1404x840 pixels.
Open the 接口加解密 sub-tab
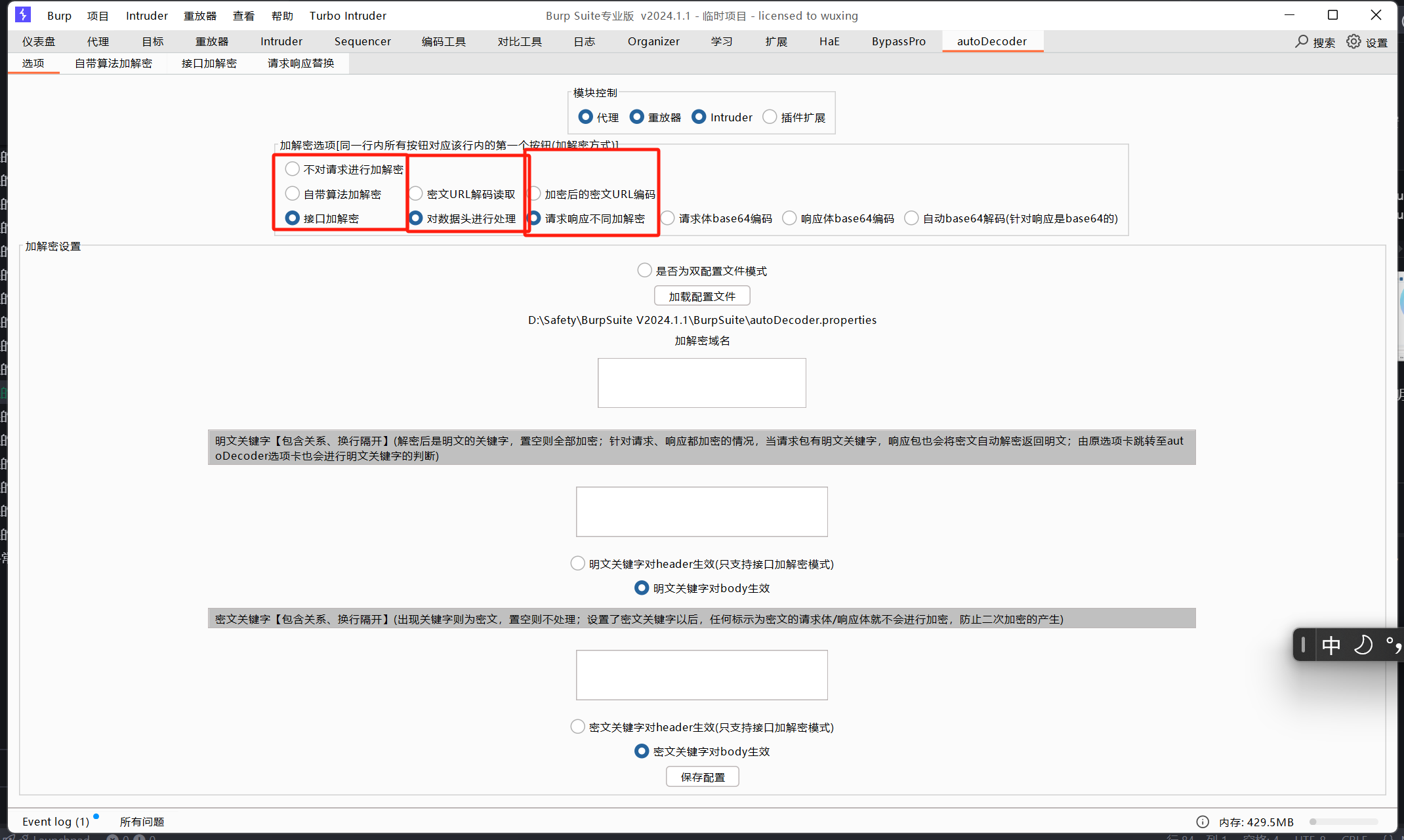coord(209,63)
